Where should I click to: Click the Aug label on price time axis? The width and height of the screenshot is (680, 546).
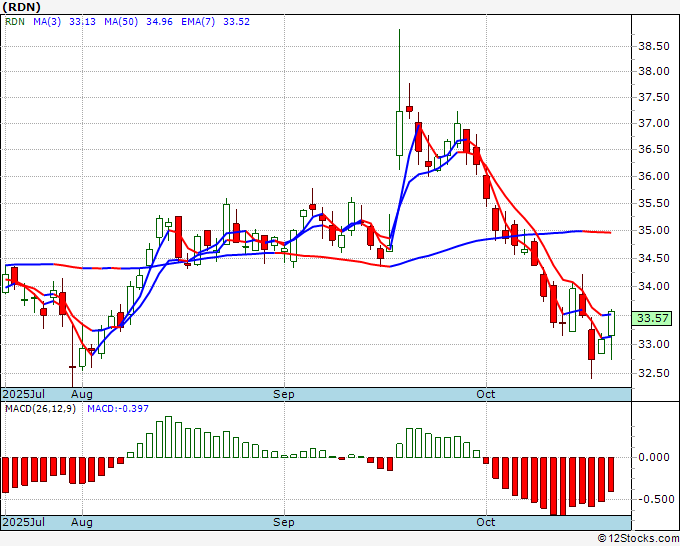click(82, 394)
